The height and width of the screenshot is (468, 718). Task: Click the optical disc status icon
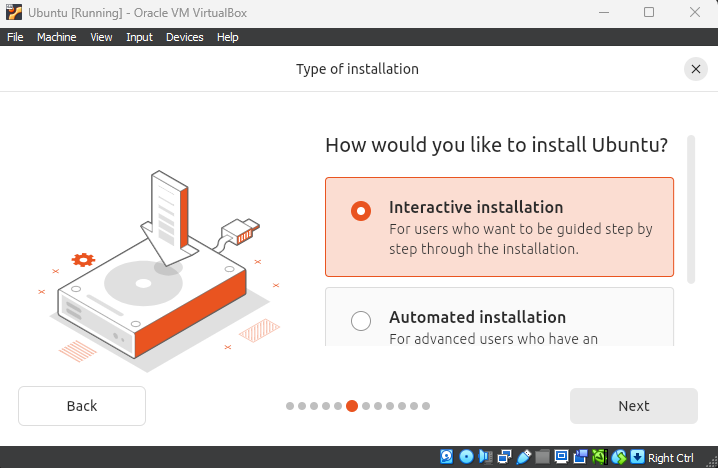point(466,457)
